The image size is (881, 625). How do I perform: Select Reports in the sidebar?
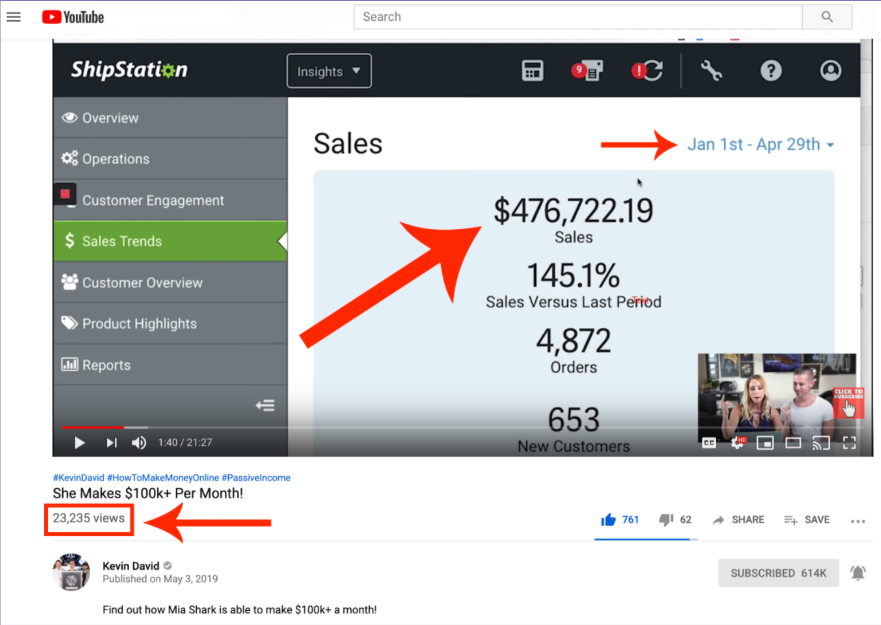(170, 365)
